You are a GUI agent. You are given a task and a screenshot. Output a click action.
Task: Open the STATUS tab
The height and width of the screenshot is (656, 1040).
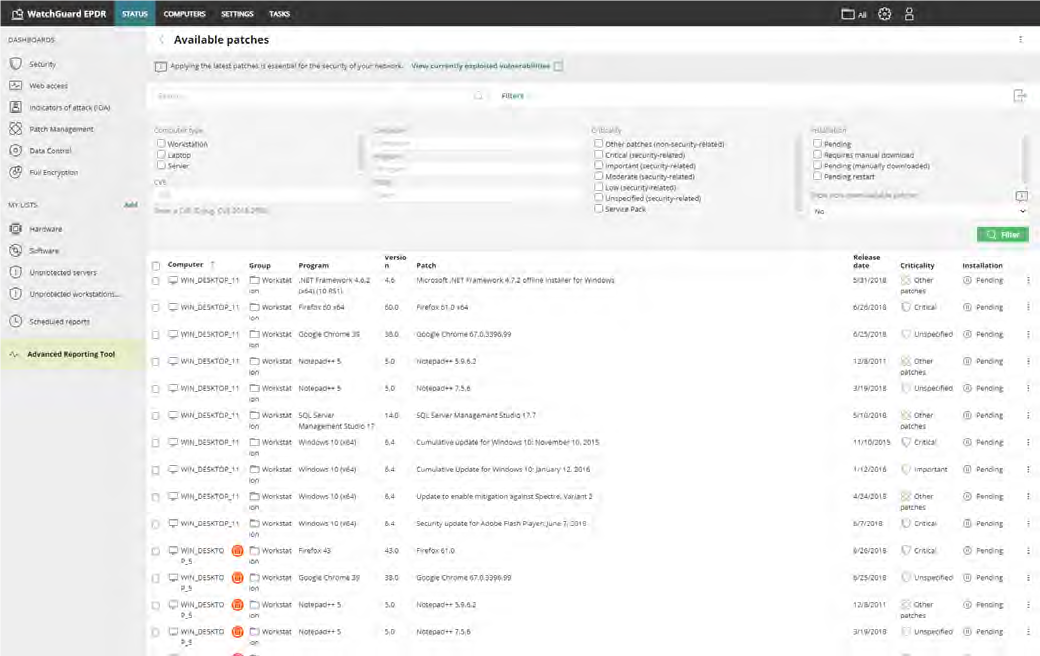[x=135, y=13]
